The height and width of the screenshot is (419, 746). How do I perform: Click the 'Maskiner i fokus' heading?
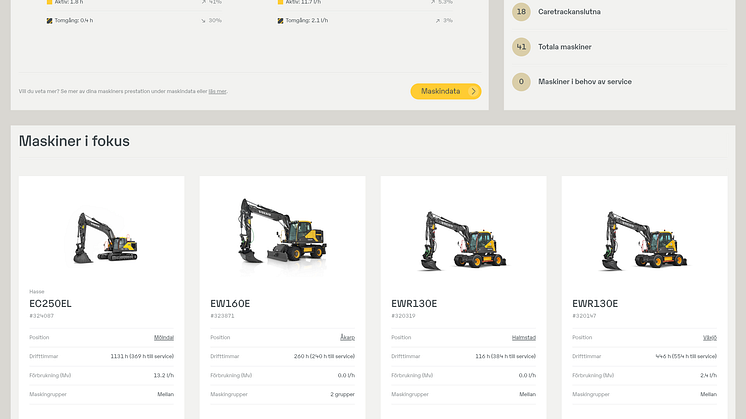(x=74, y=141)
